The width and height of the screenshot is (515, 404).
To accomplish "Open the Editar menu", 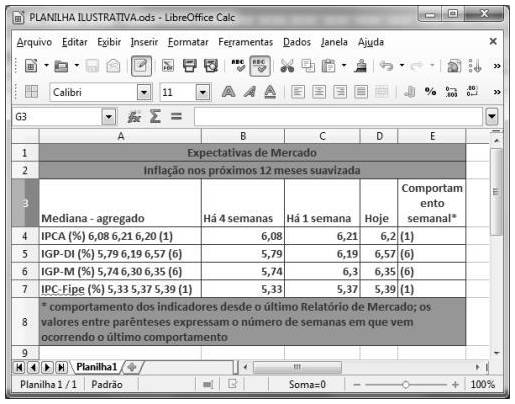I will point(75,42).
